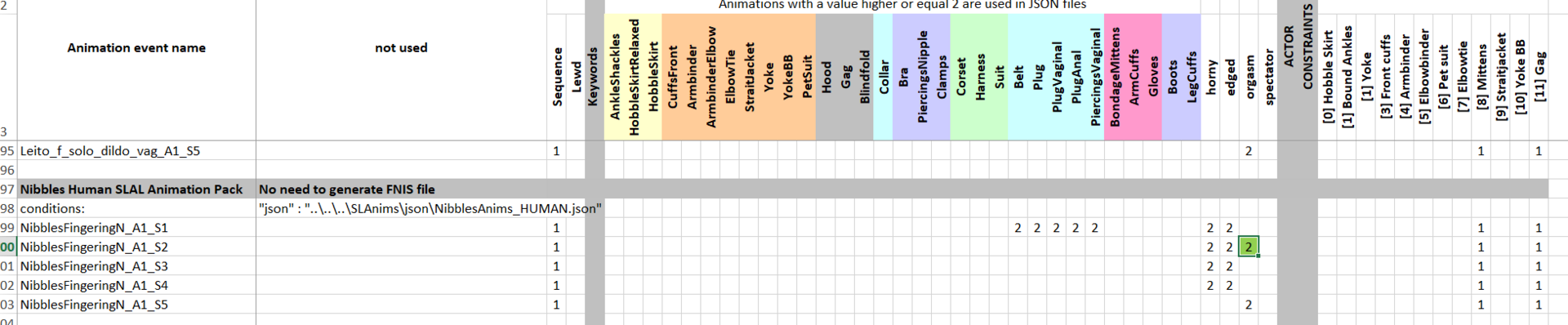The height and width of the screenshot is (325, 1568).
Task: Click the 'Blindfold' header cell
Action: coord(864,77)
